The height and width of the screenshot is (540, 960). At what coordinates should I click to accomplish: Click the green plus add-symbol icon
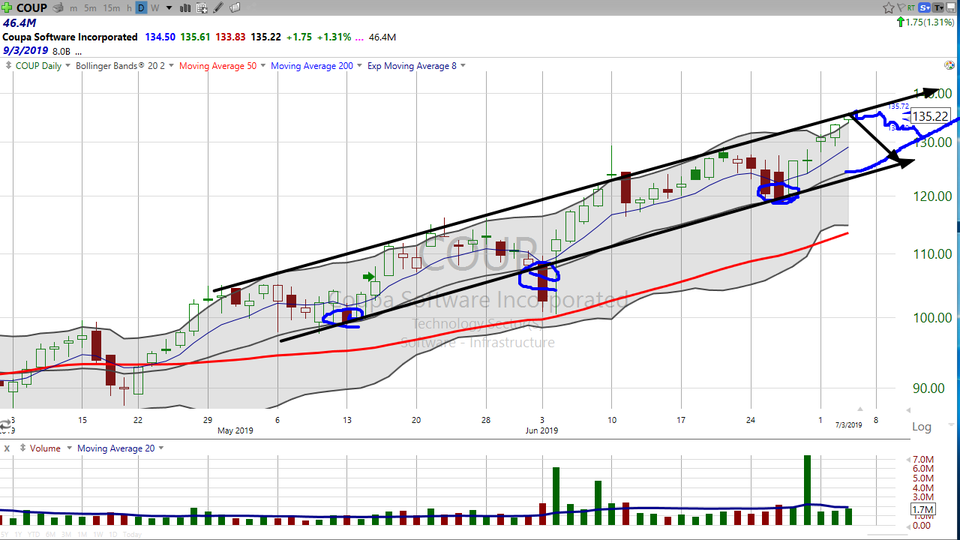[7, 8]
